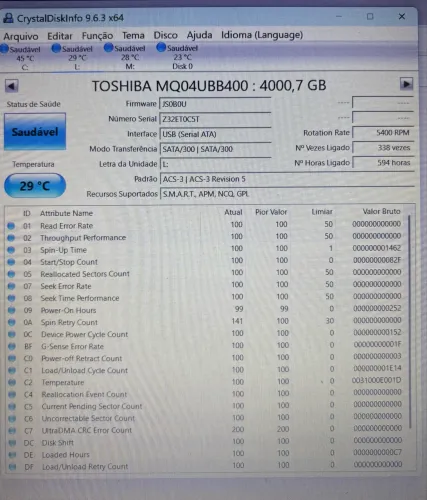Click the Firmware field JS0B0U

pos(215,104)
